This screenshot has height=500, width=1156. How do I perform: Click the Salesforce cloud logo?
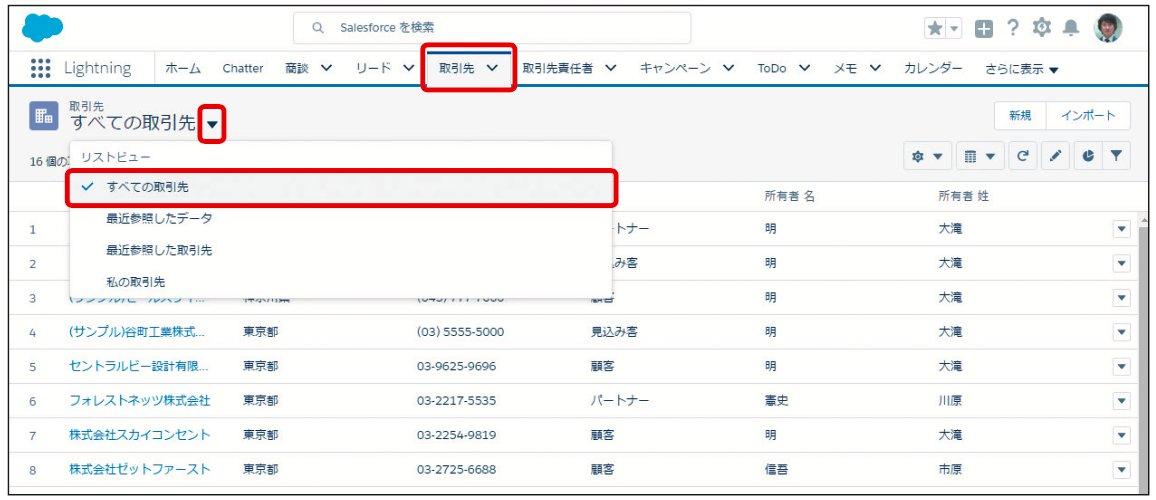pyautogui.click(x=42, y=28)
